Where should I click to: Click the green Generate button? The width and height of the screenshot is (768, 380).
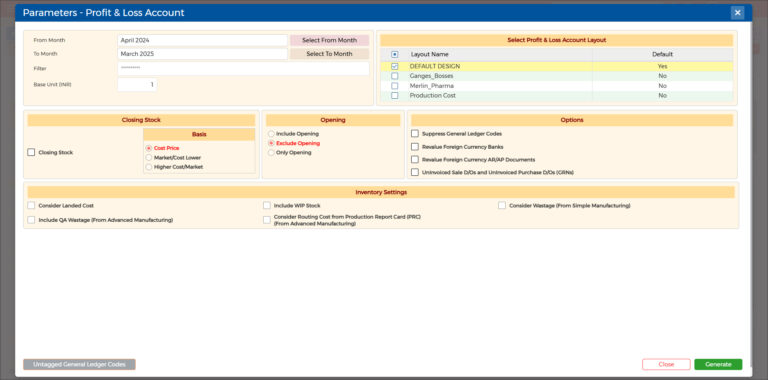click(718, 364)
